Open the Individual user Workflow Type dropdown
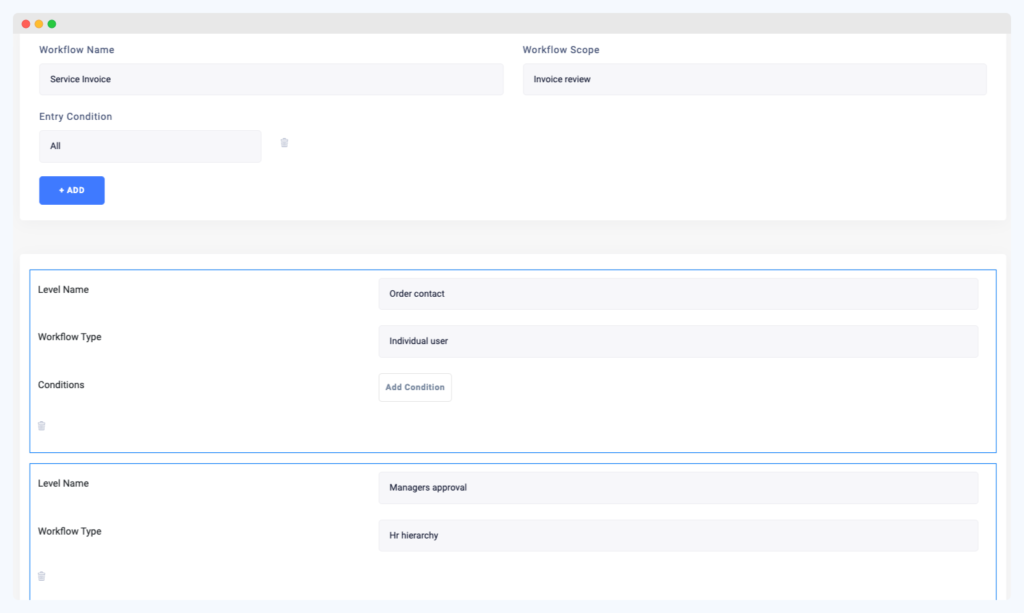 tap(678, 341)
